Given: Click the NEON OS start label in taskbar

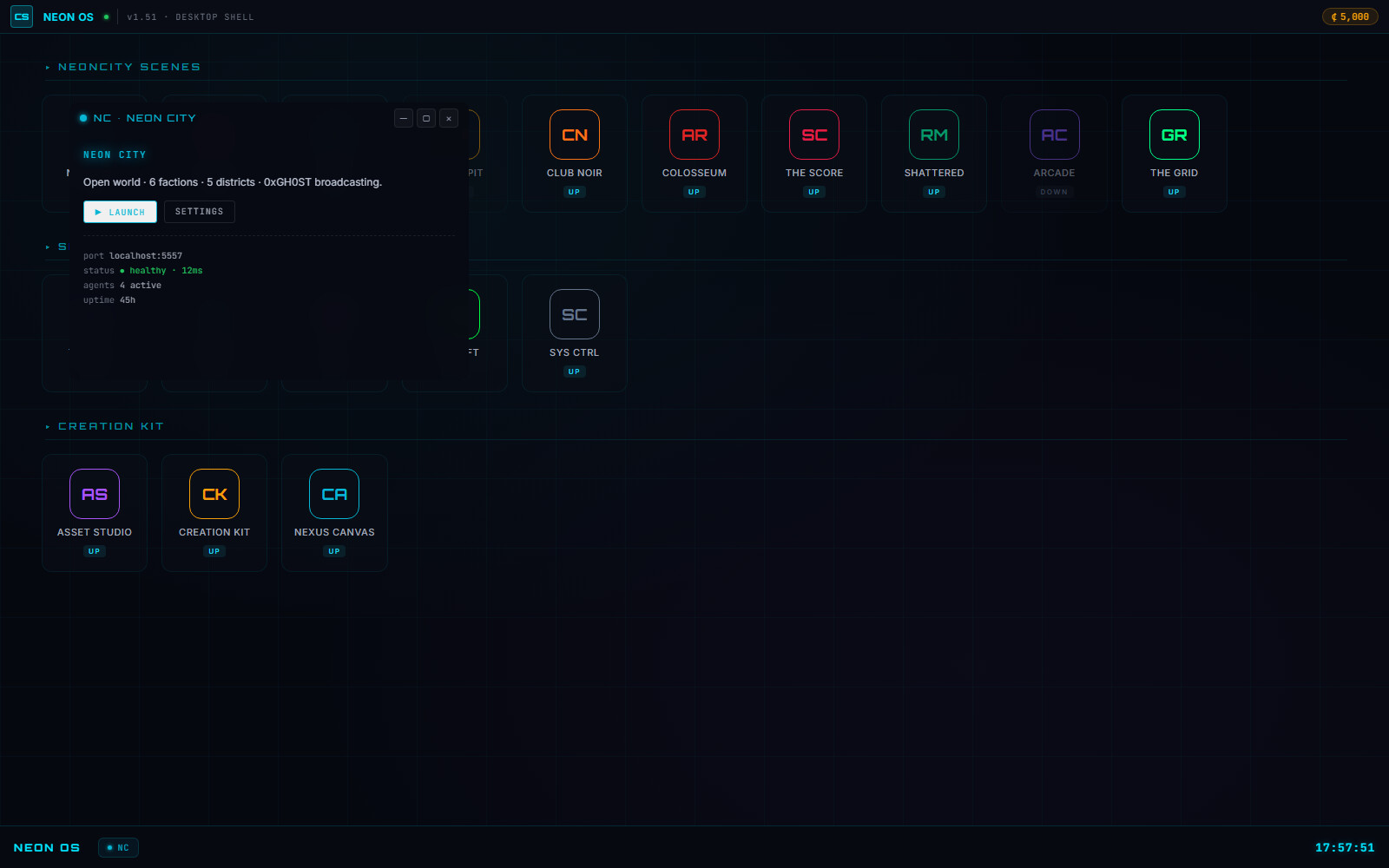Looking at the screenshot, I should point(47,847).
